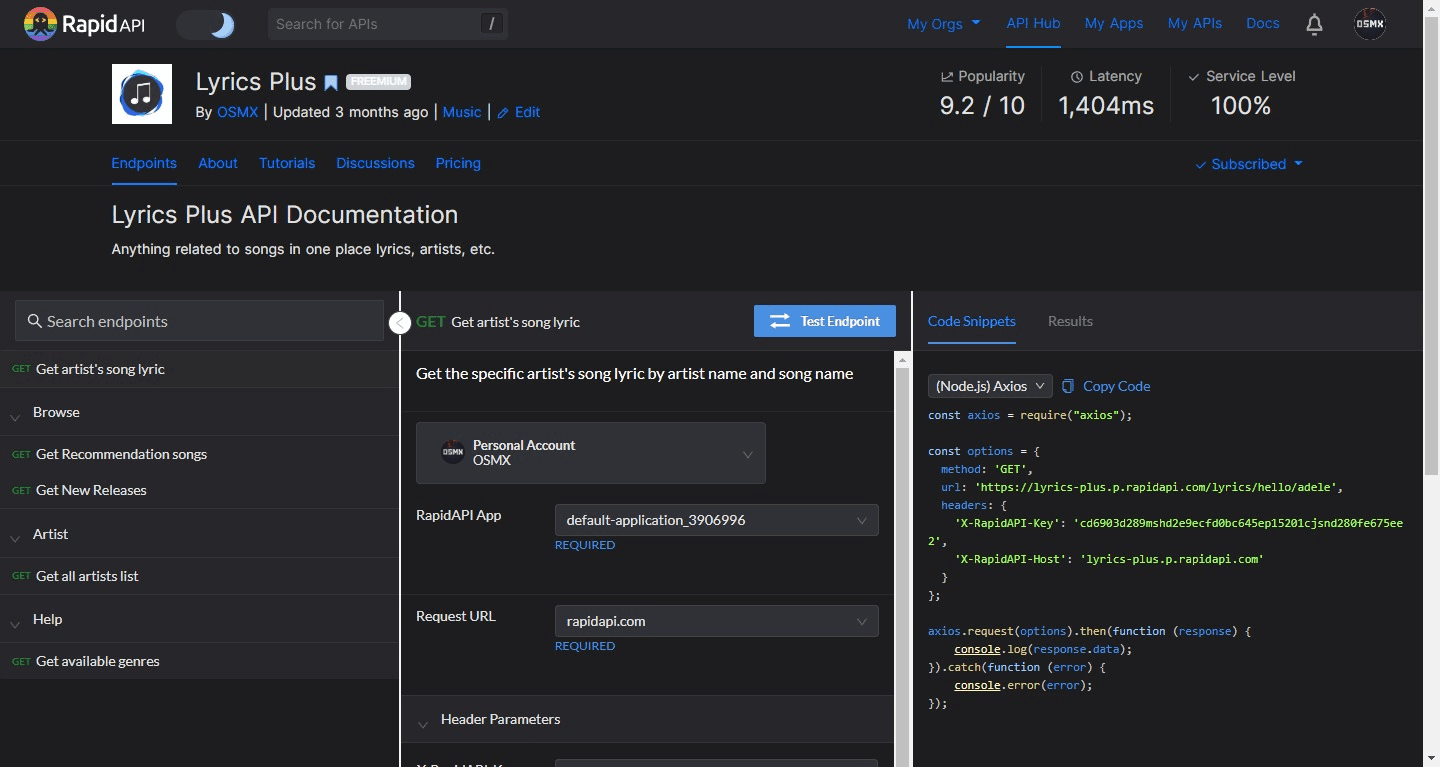Image resolution: width=1440 pixels, height=767 pixels.
Task: Toggle dark mode moon switch
Action: tap(206, 24)
